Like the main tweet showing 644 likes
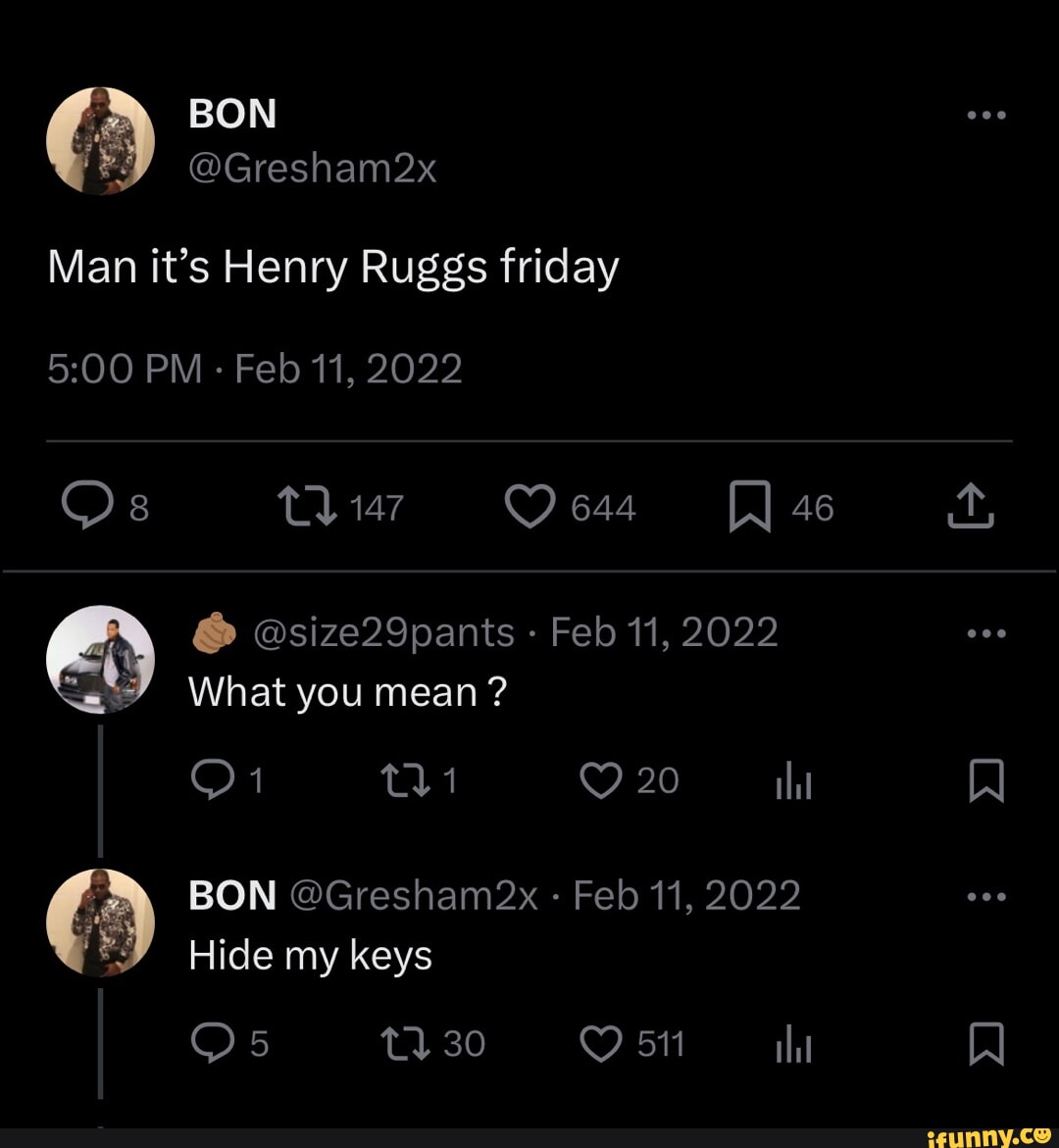Viewport: 1059px width, 1148px height. click(529, 506)
